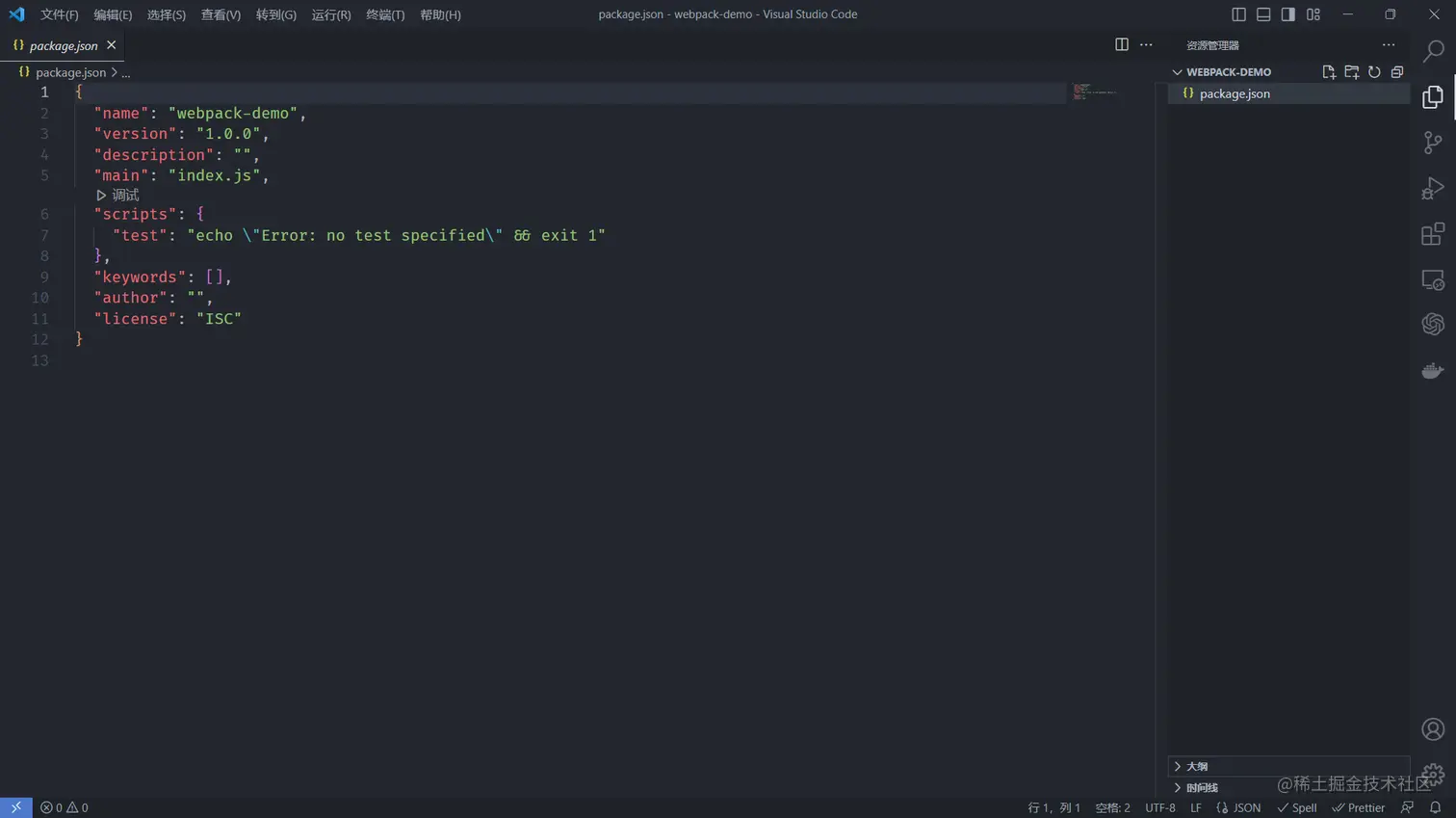Click breadcrumb ellipsis after package.json

(126, 73)
